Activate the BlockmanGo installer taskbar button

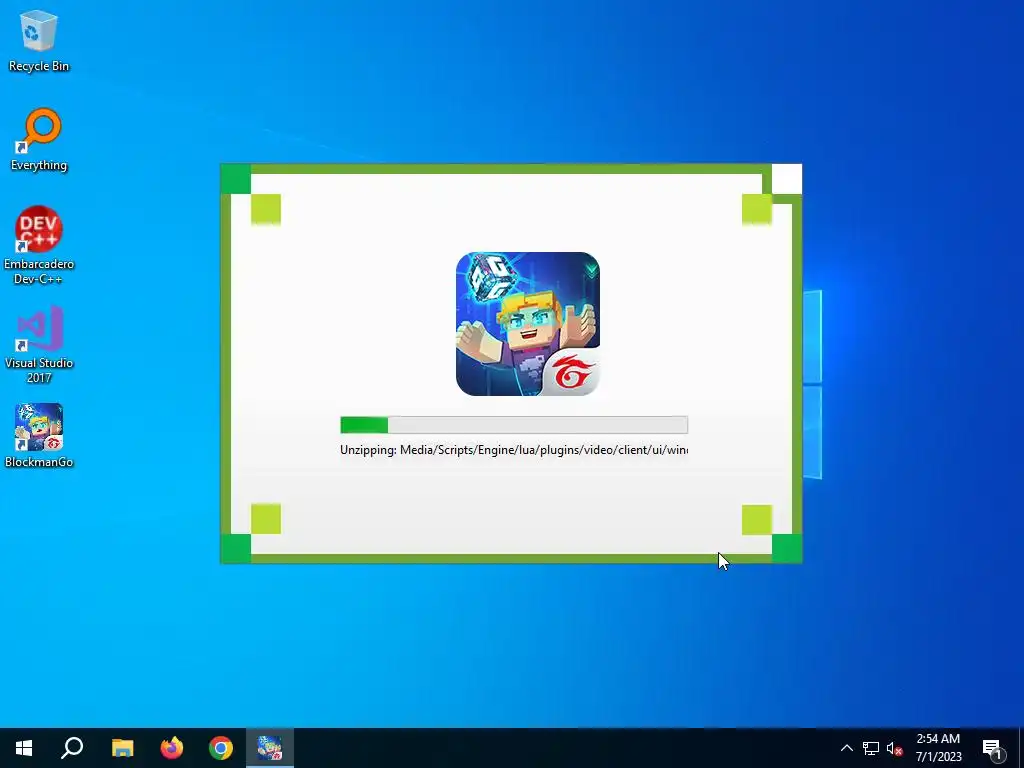270,748
